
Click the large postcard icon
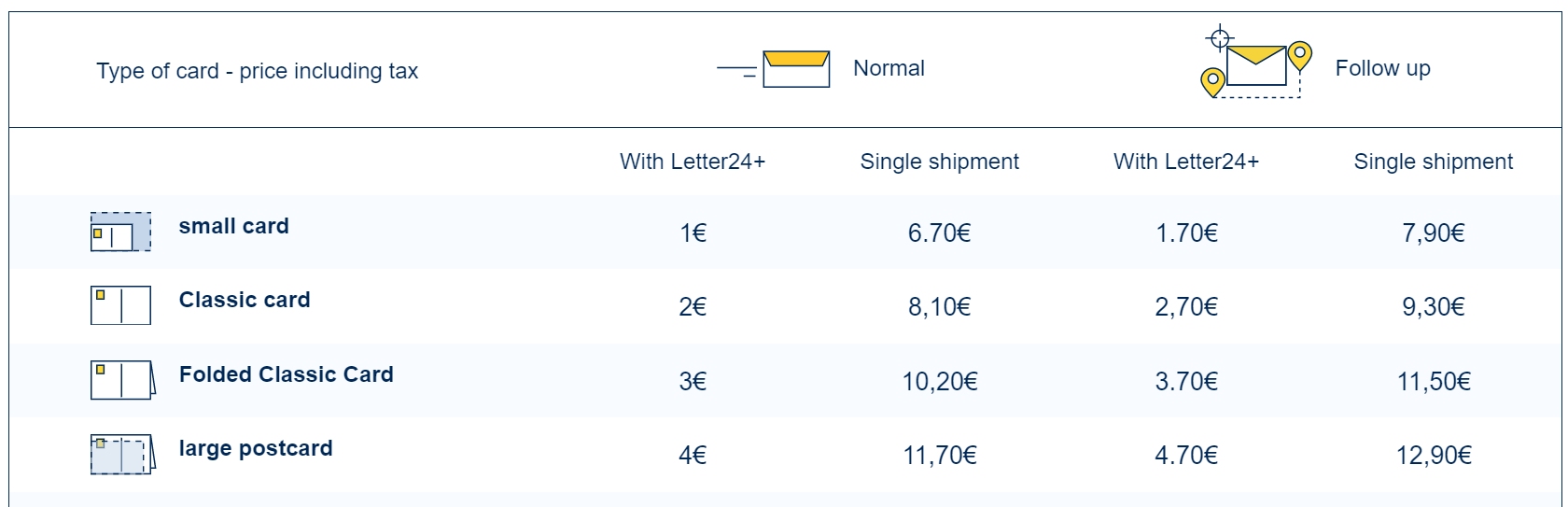[122, 455]
